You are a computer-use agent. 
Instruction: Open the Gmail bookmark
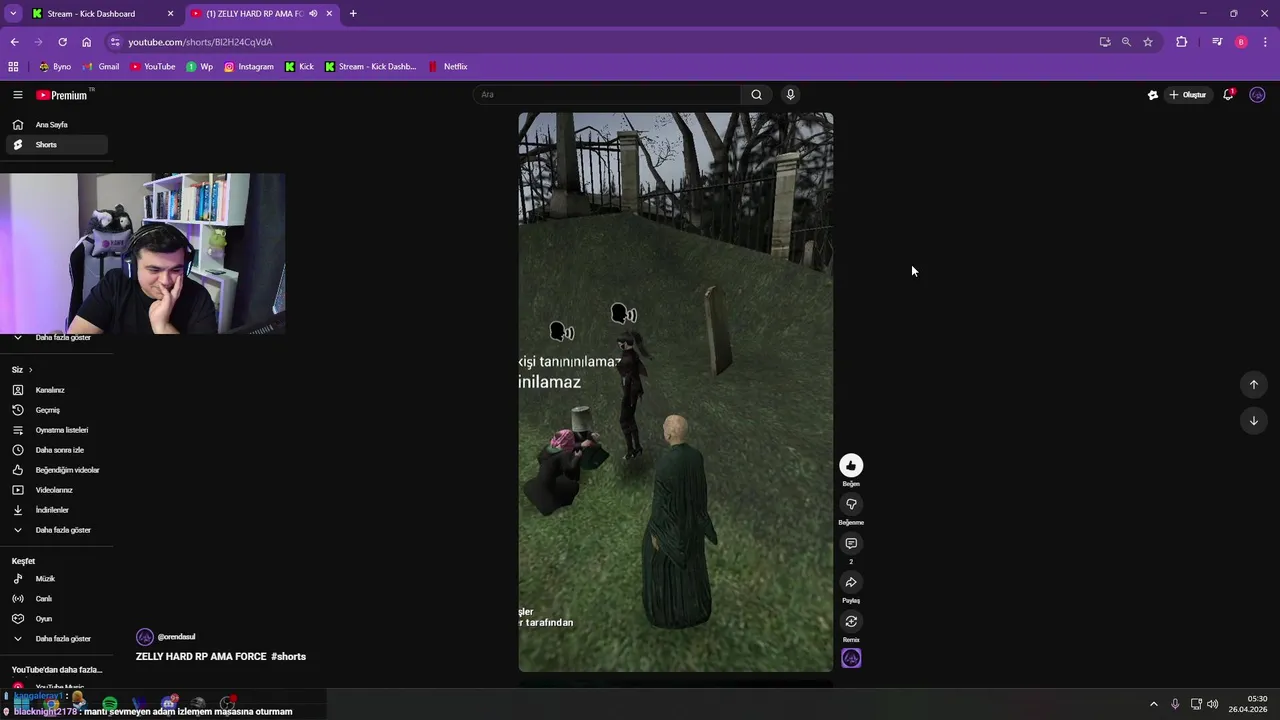point(101,67)
